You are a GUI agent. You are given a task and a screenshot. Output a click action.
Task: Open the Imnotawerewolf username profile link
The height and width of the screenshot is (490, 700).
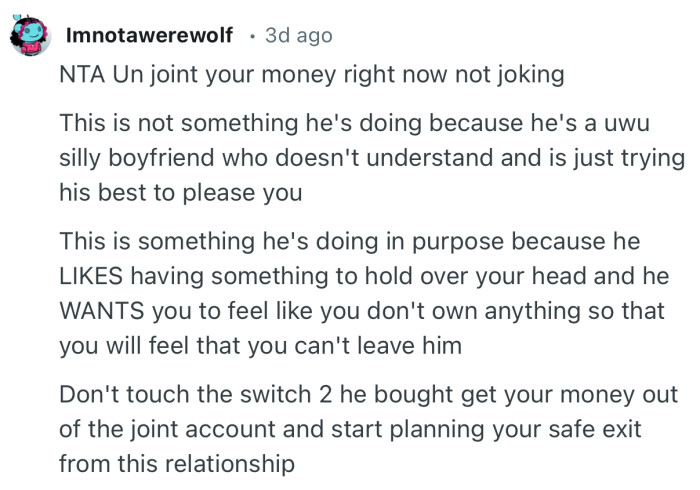click(x=149, y=36)
